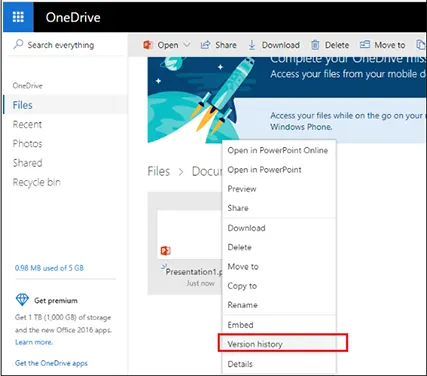
Task: Choose Download in context menu
Action: pos(246,228)
